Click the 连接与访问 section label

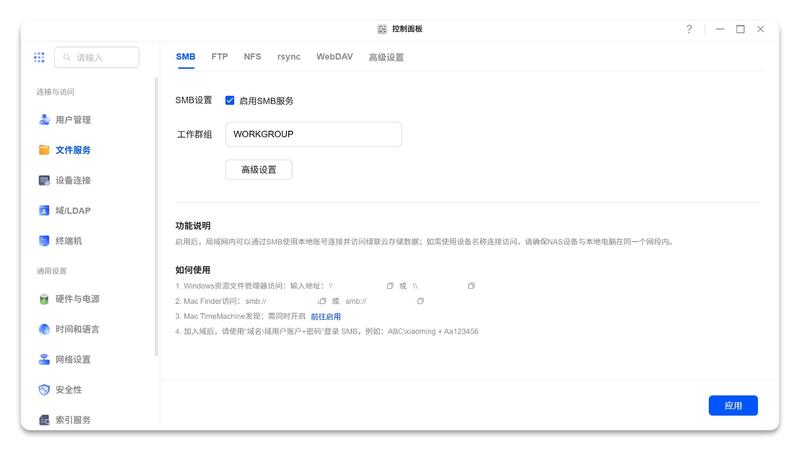55,92
